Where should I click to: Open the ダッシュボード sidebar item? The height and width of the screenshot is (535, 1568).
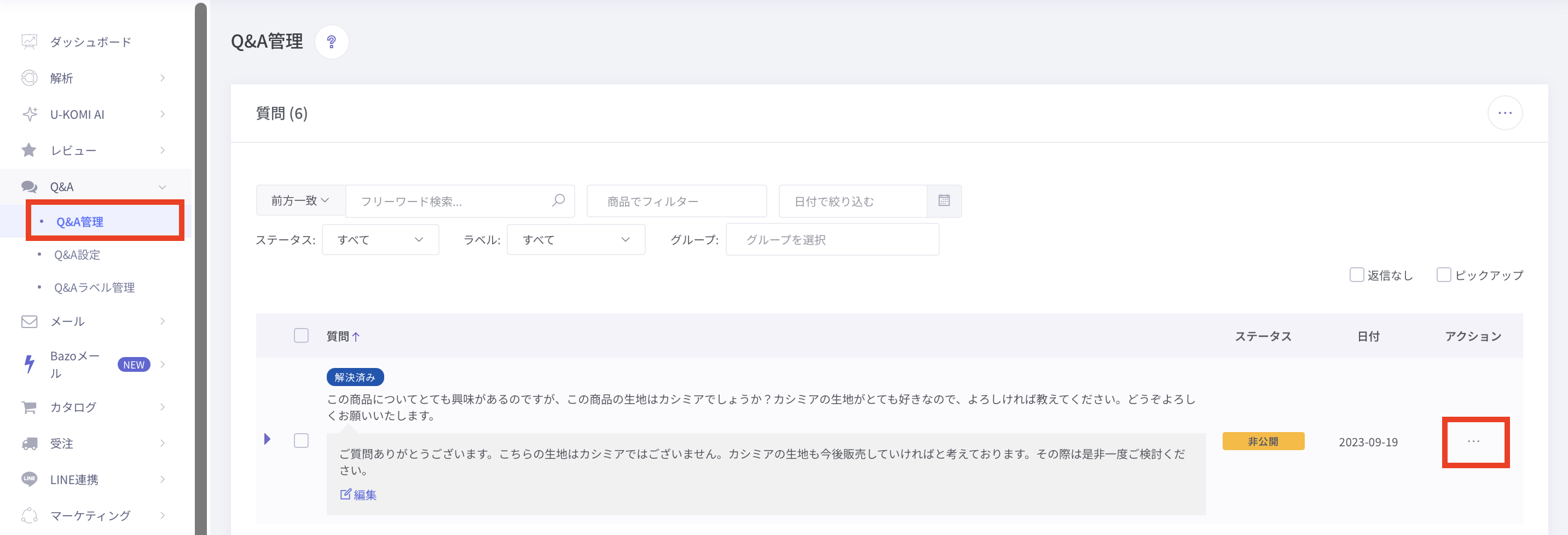[x=90, y=42]
